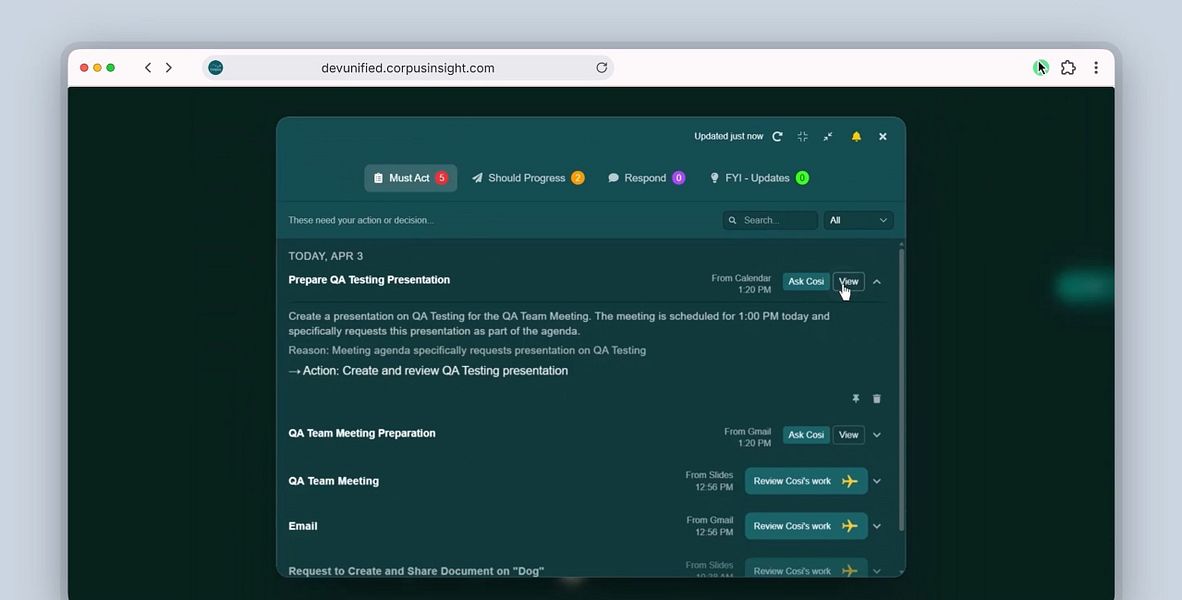The image size is (1182, 600).
Task: Click the Reason: Meeting agenda line
Action: (x=467, y=351)
